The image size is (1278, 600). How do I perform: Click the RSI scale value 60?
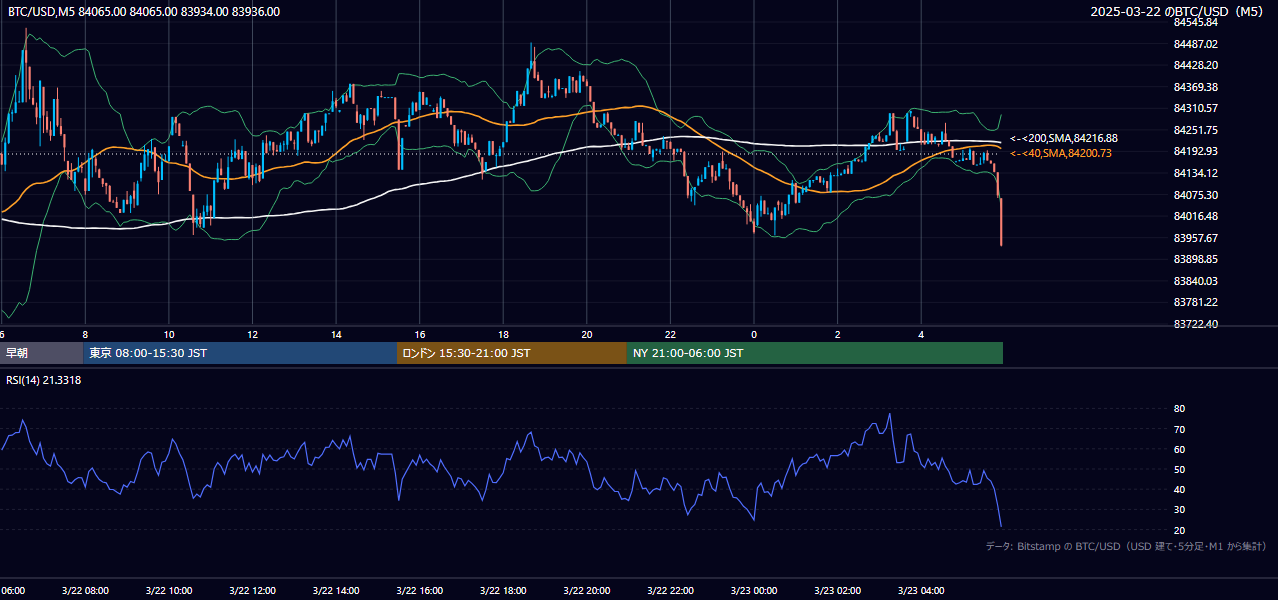(x=1179, y=449)
